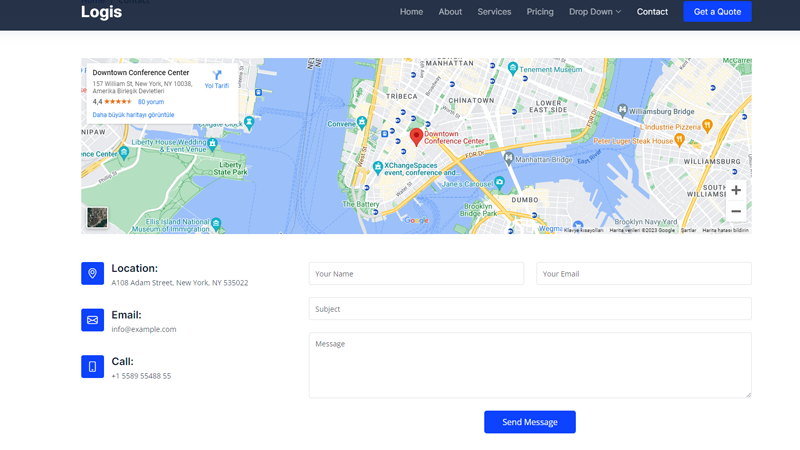The width and height of the screenshot is (800, 450).
Task: Click the red Downtown Conference Center pin
Action: click(416, 137)
